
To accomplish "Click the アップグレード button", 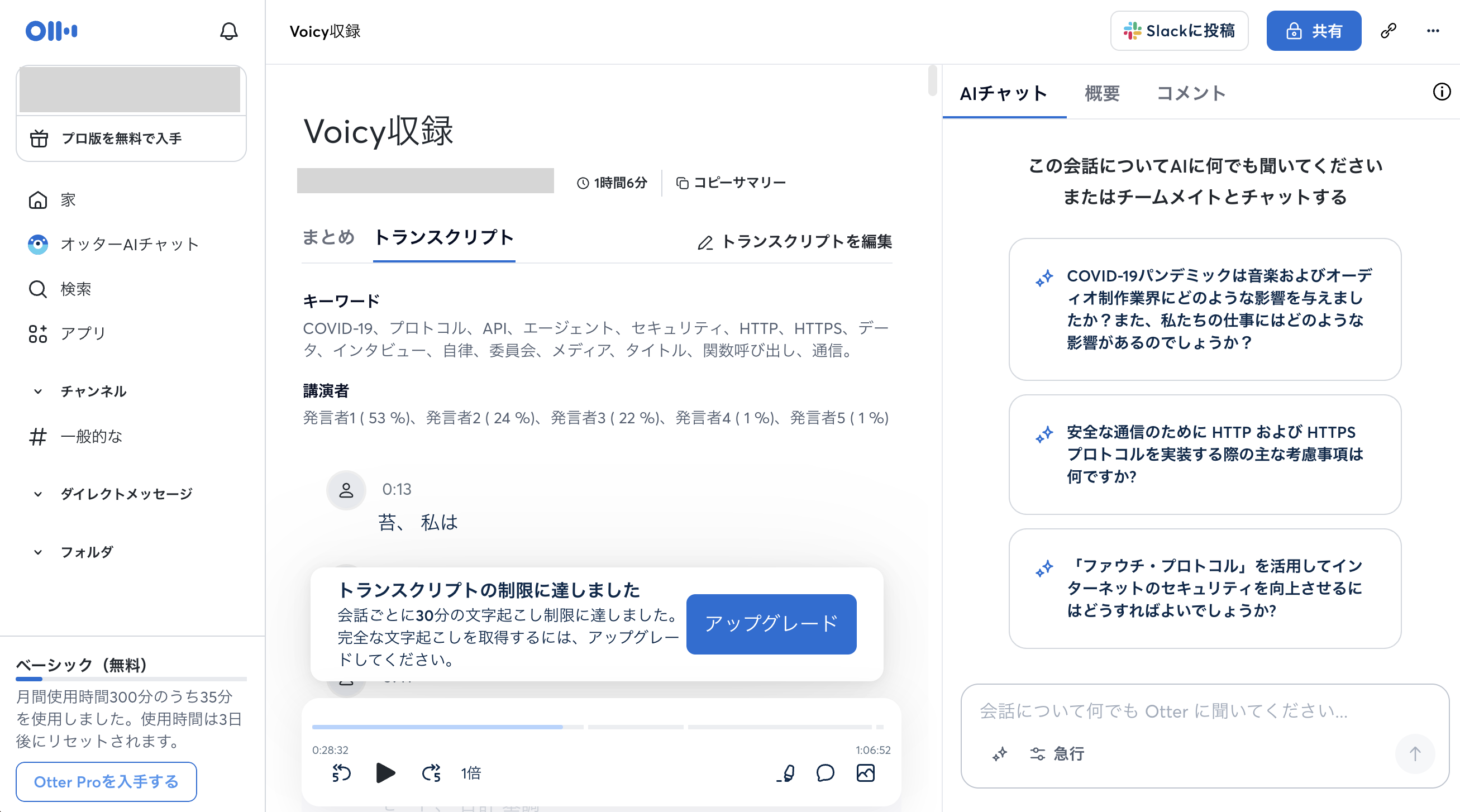I will click(771, 624).
